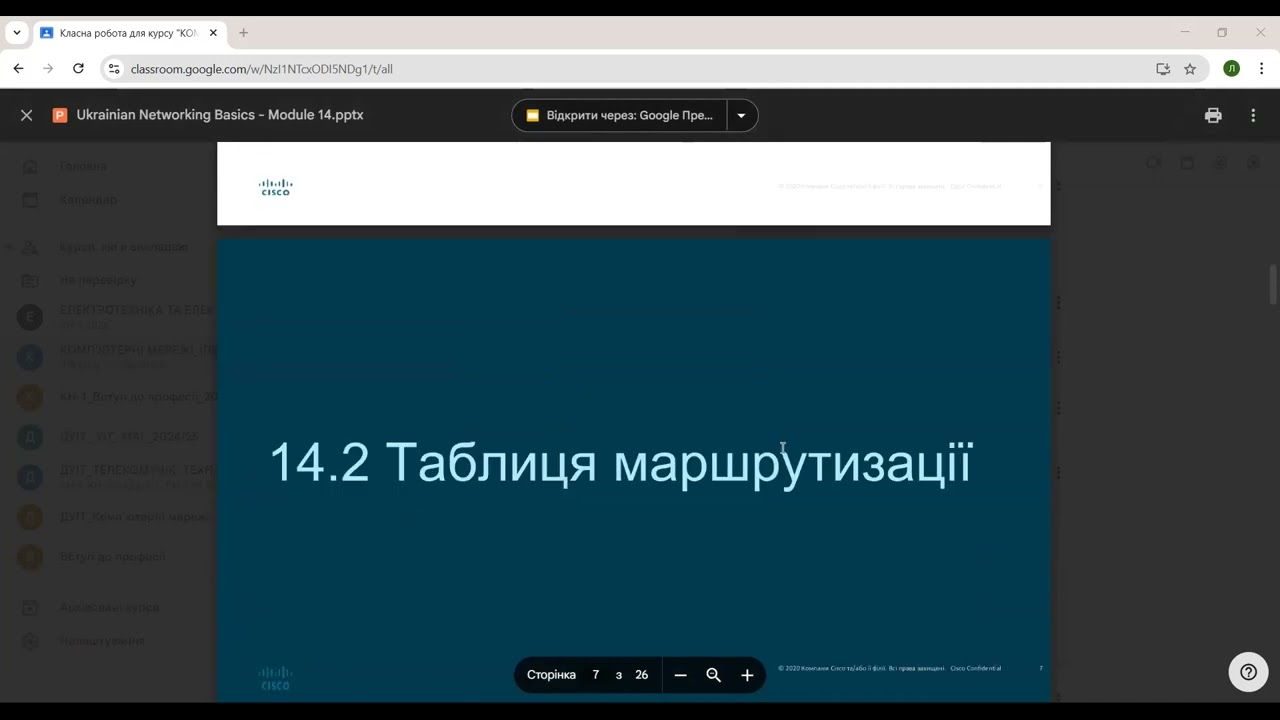1280x720 pixels.
Task: Print the presentation with the printer icon
Action: [1213, 115]
